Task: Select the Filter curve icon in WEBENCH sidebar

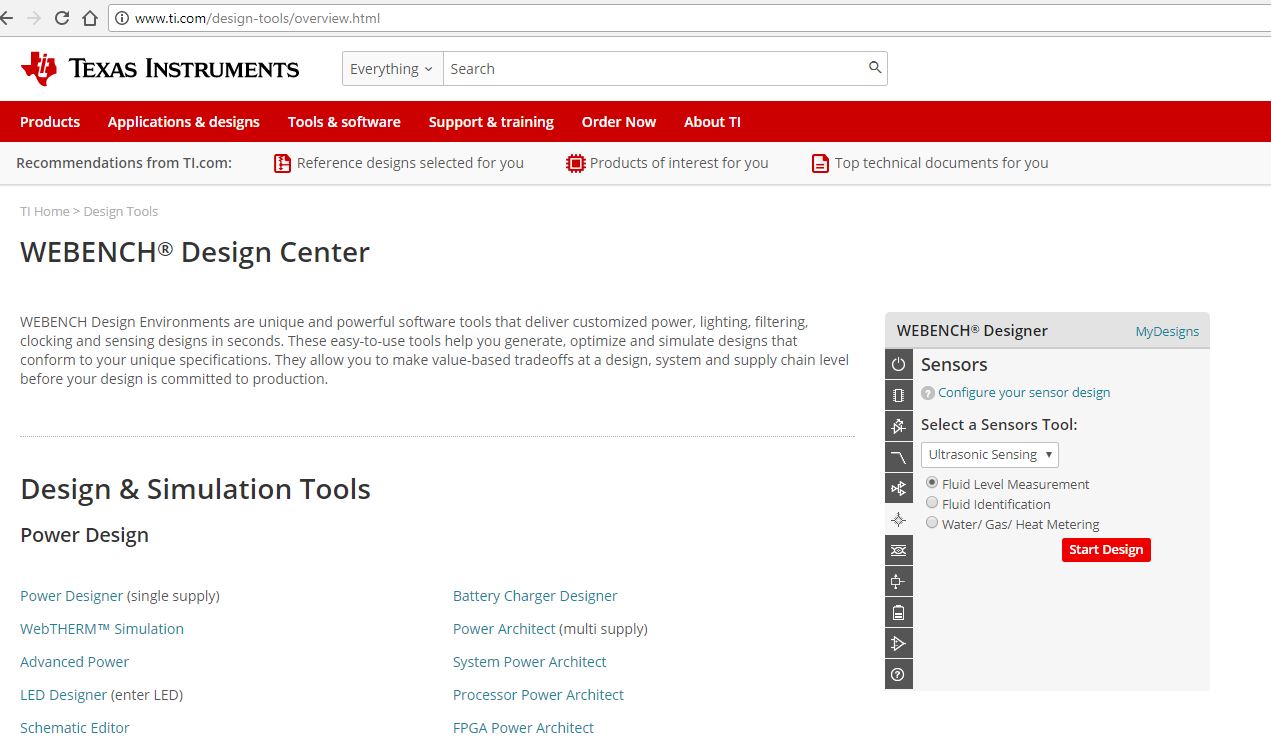Action: [x=898, y=458]
